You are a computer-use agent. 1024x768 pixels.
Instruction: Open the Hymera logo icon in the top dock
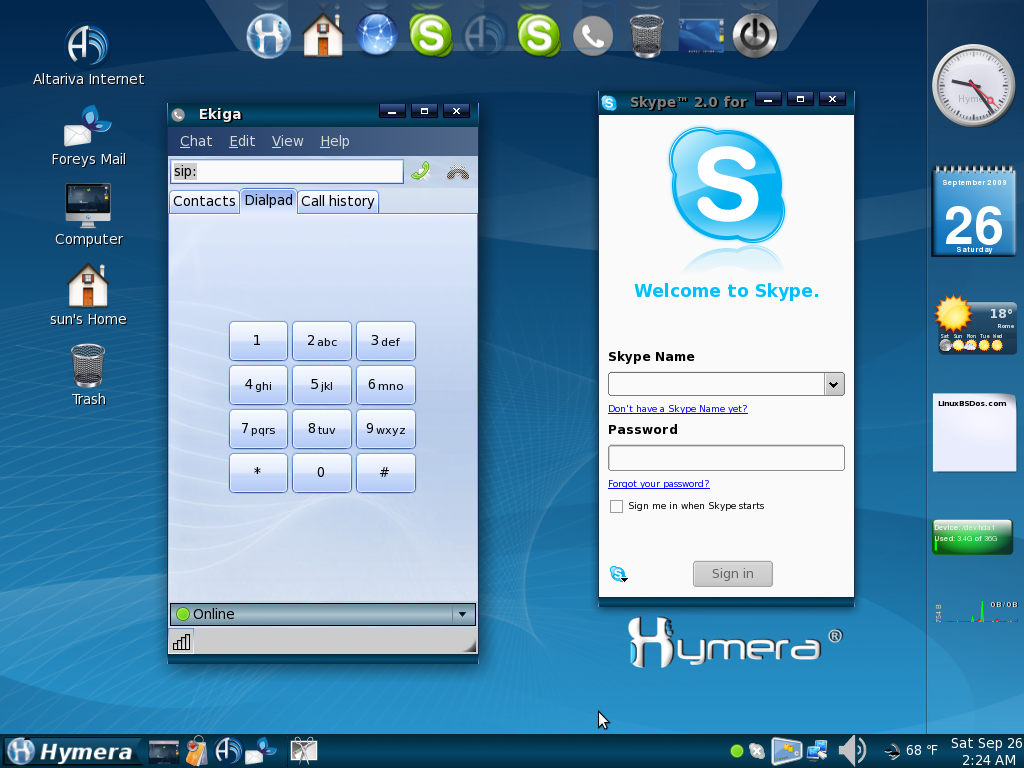pos(269,35)
